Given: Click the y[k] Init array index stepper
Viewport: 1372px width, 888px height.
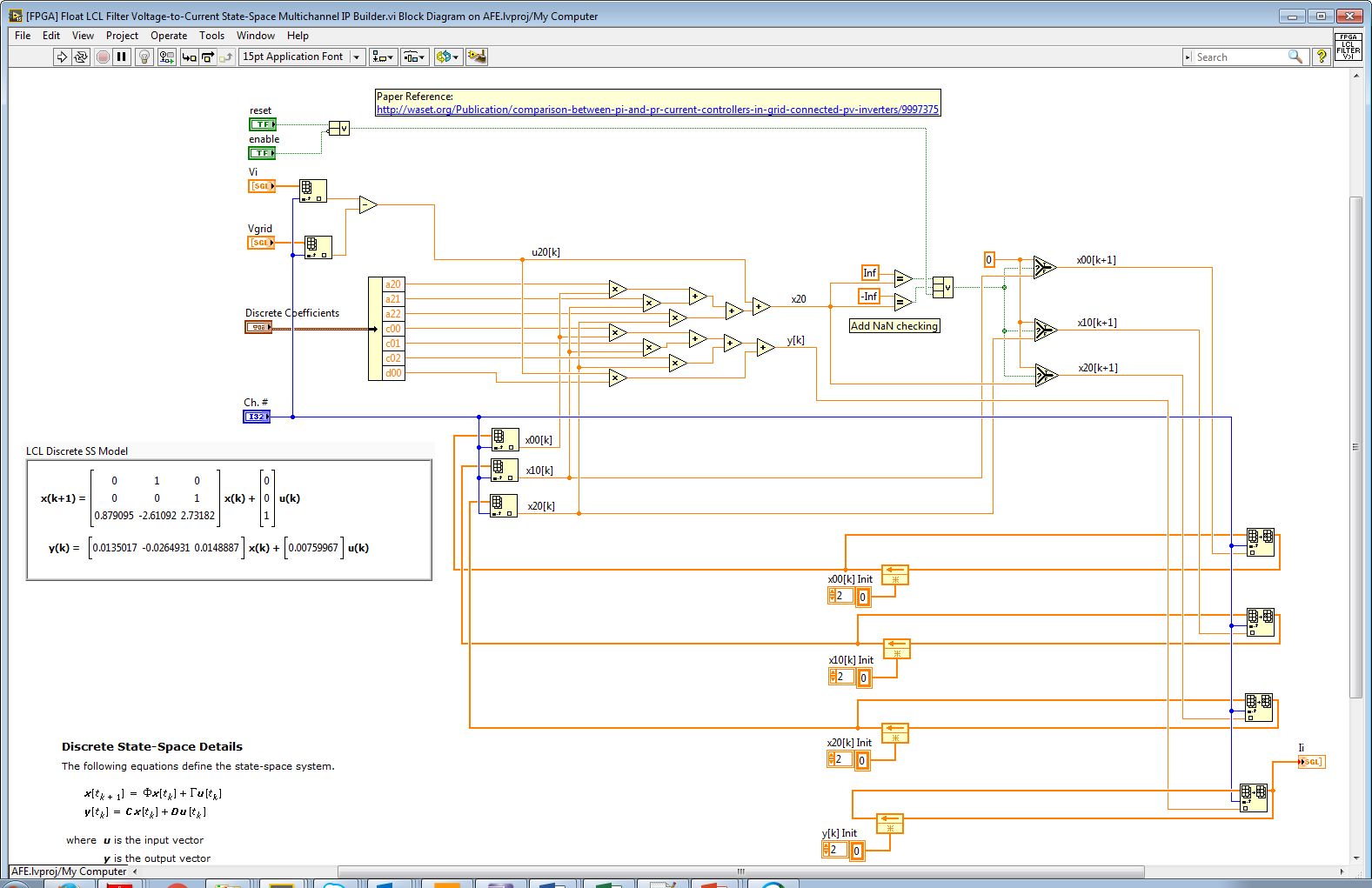Looking at the screenshot, I should [x=827, y=850].
